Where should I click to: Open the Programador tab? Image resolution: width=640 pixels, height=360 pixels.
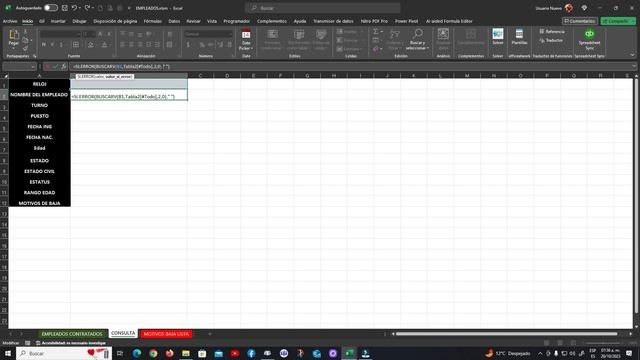point(237,21)
